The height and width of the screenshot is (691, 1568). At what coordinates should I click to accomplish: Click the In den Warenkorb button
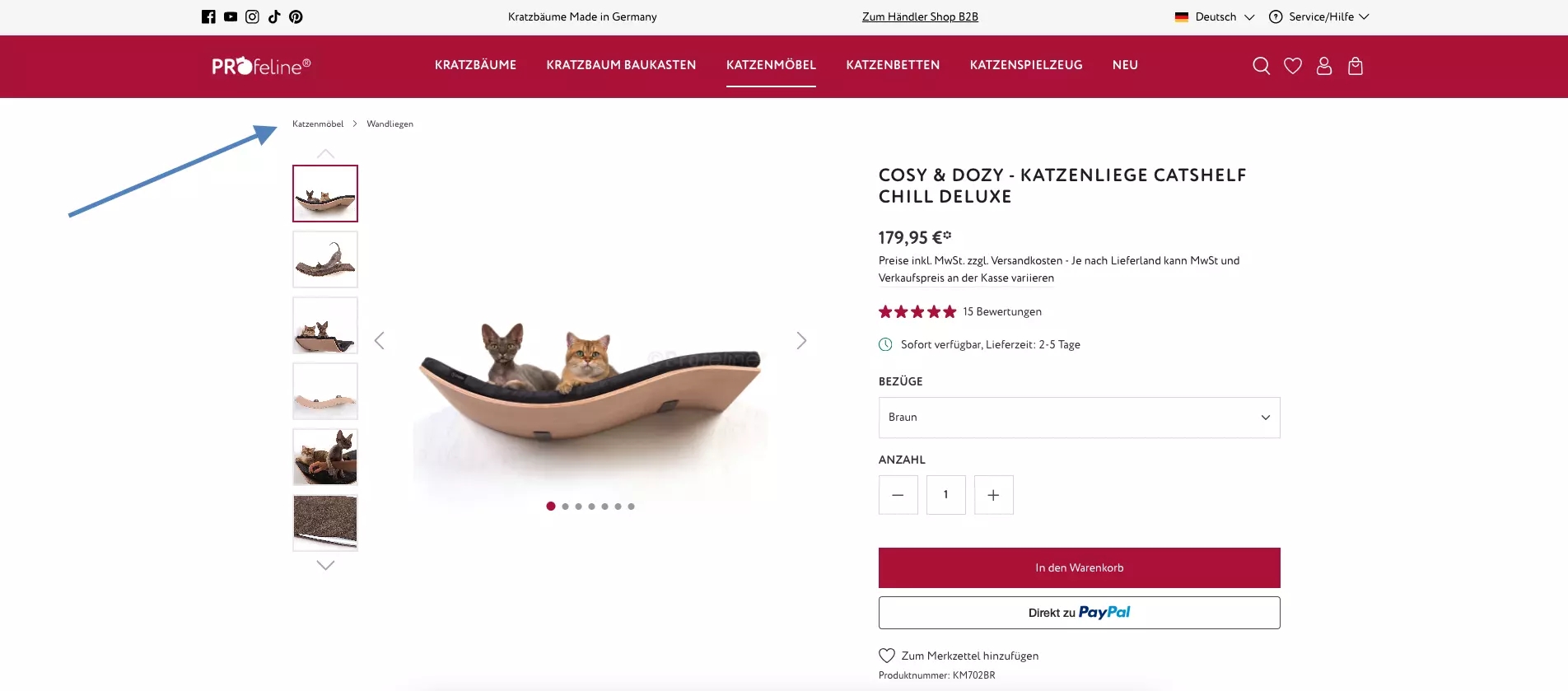[1079, 567]
